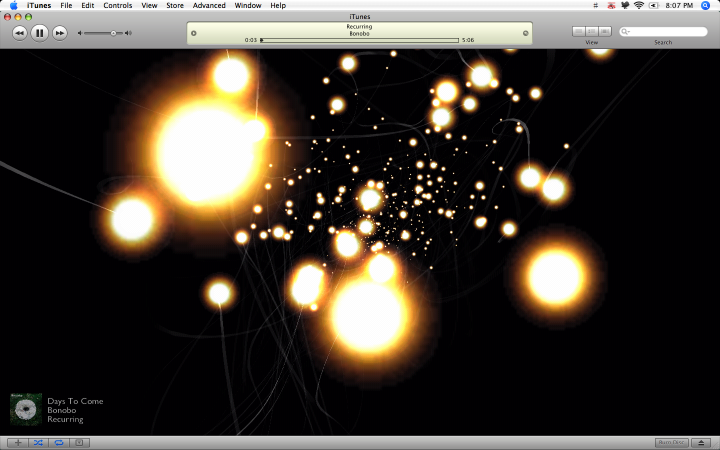Open the Wi-Fi status menu
Viewport: 720px width, 450px height.
[639, 6]
